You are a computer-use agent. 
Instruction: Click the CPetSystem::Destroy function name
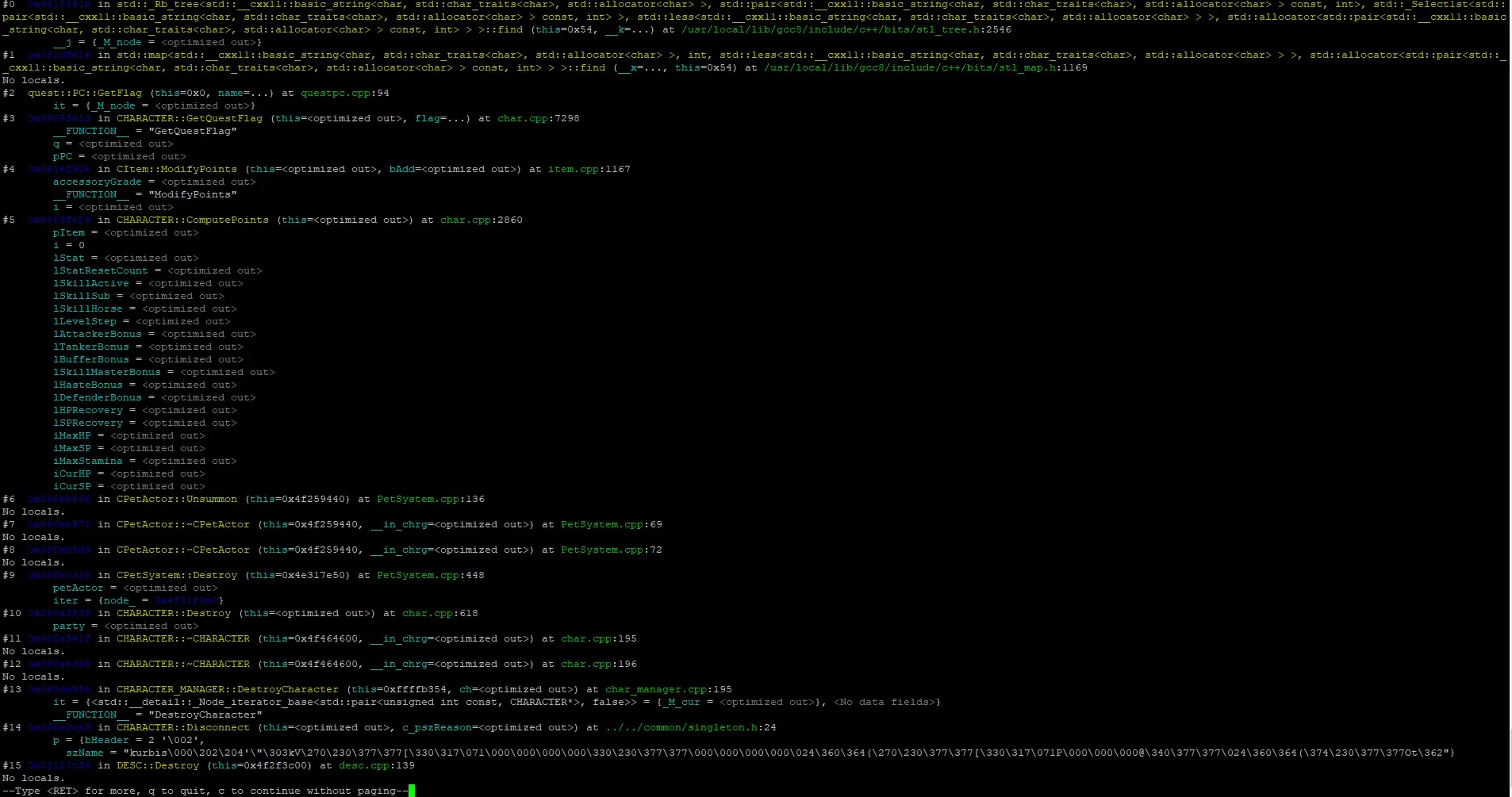coord(177,575)
